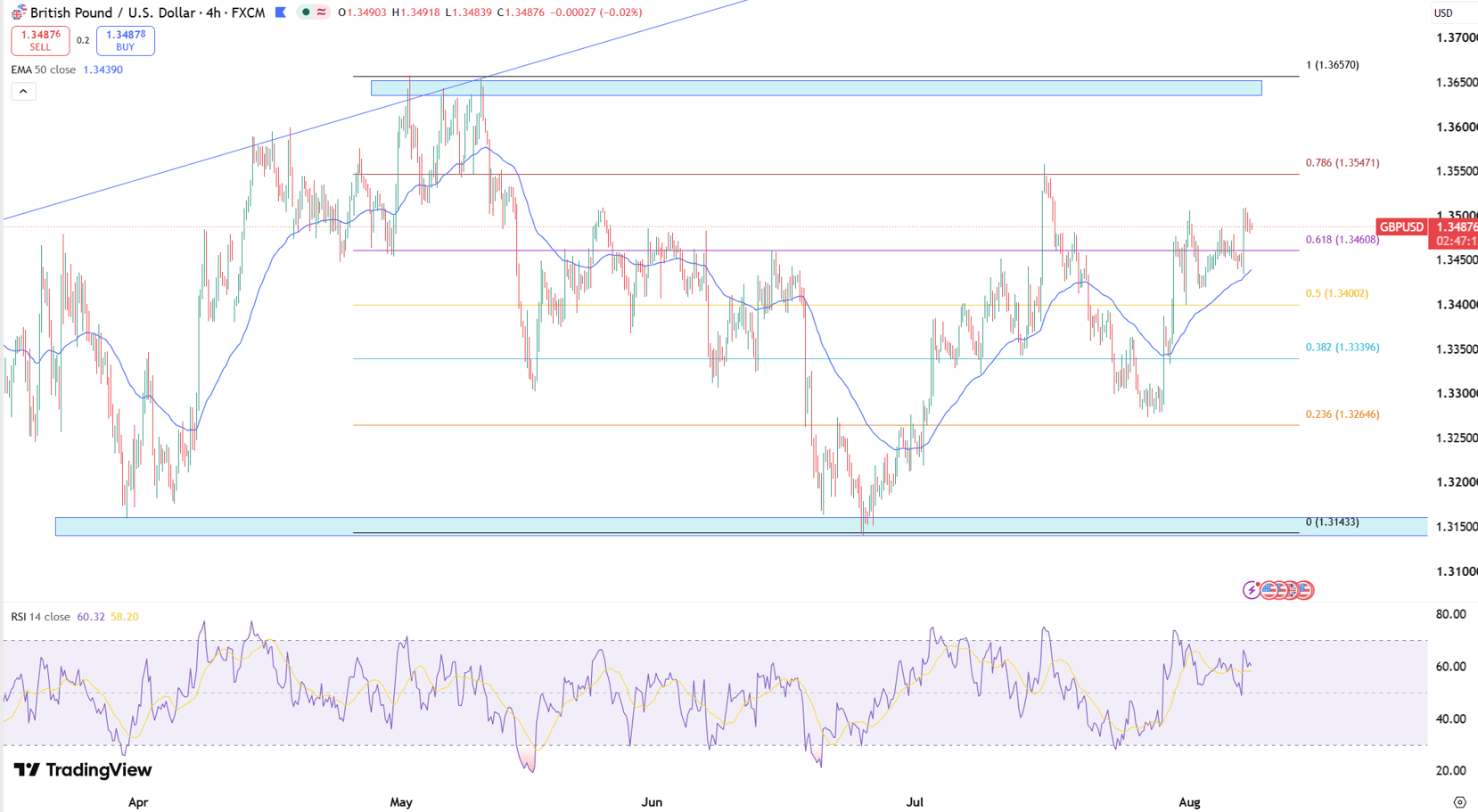The height and width of the screenshot is (812, 1478).
Task: Click the 80.00 RSI axis label
Action: [1451, 614]
